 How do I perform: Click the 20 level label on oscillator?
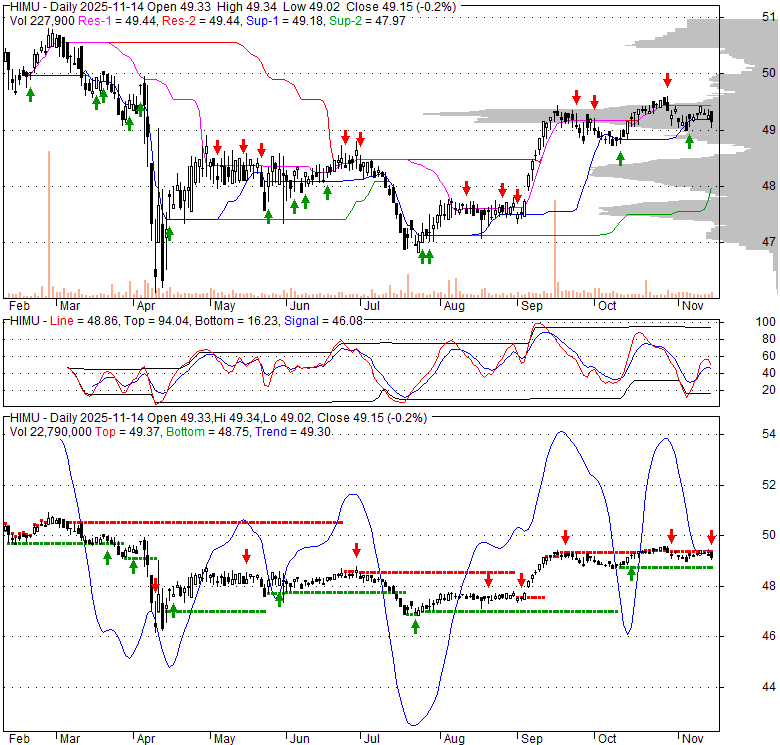tap(769, 389)
